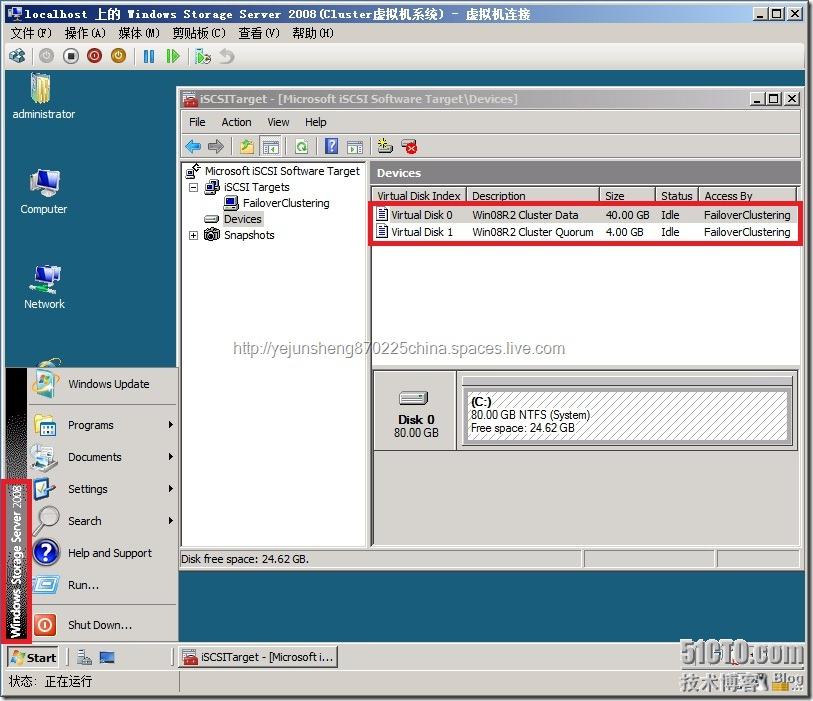
Task: Click the Ctrl+Alt+Del icon in VM toolbar
Action: 17,56
